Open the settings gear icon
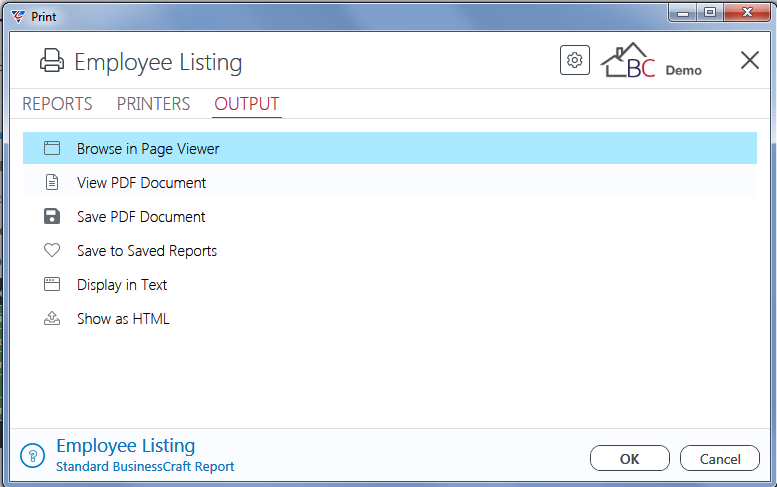The height and width of the screenshot is (487, 777). [575, 60]
